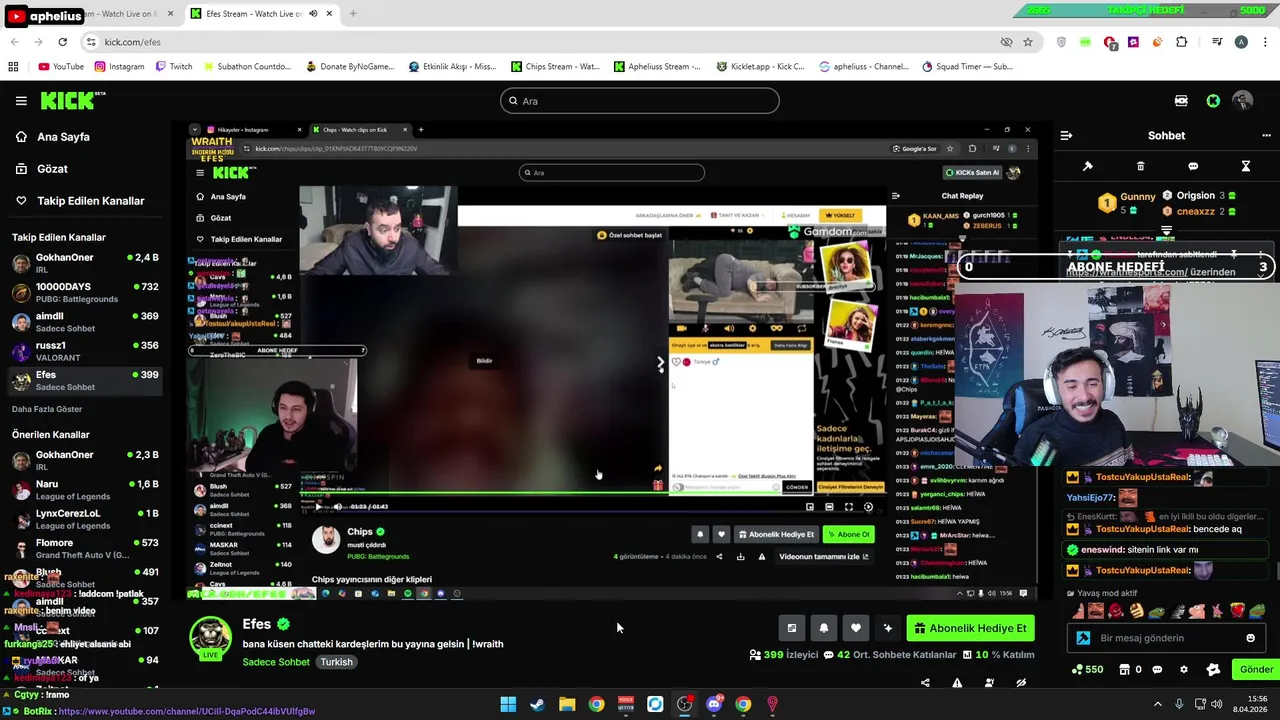The width and height of the screenshot is (1280, 720).
Task: Open moderation hammer tool in chat
Action: [x=1088, y=166]
